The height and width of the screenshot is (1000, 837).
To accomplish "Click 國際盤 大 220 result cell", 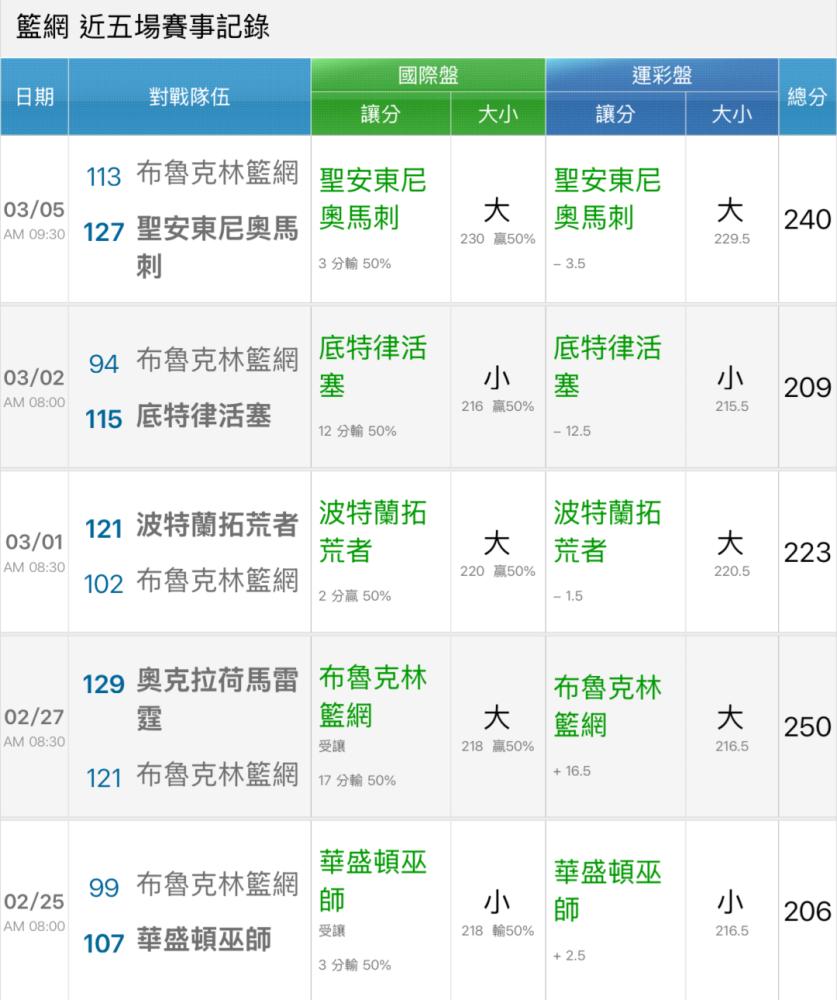I will coord(498,554).
